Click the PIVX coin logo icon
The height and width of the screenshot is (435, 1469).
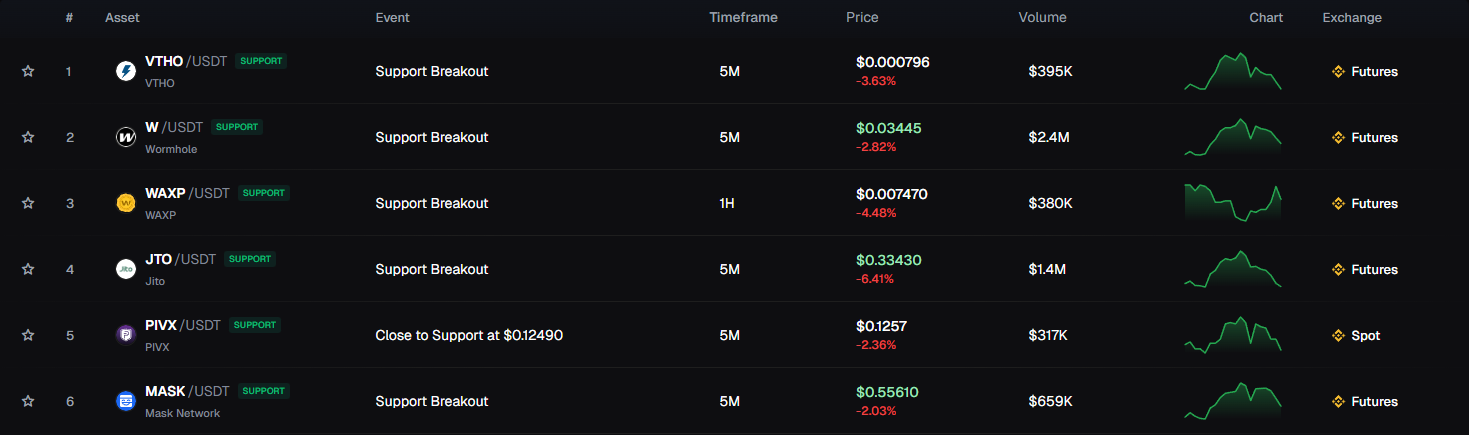[126, 335]
